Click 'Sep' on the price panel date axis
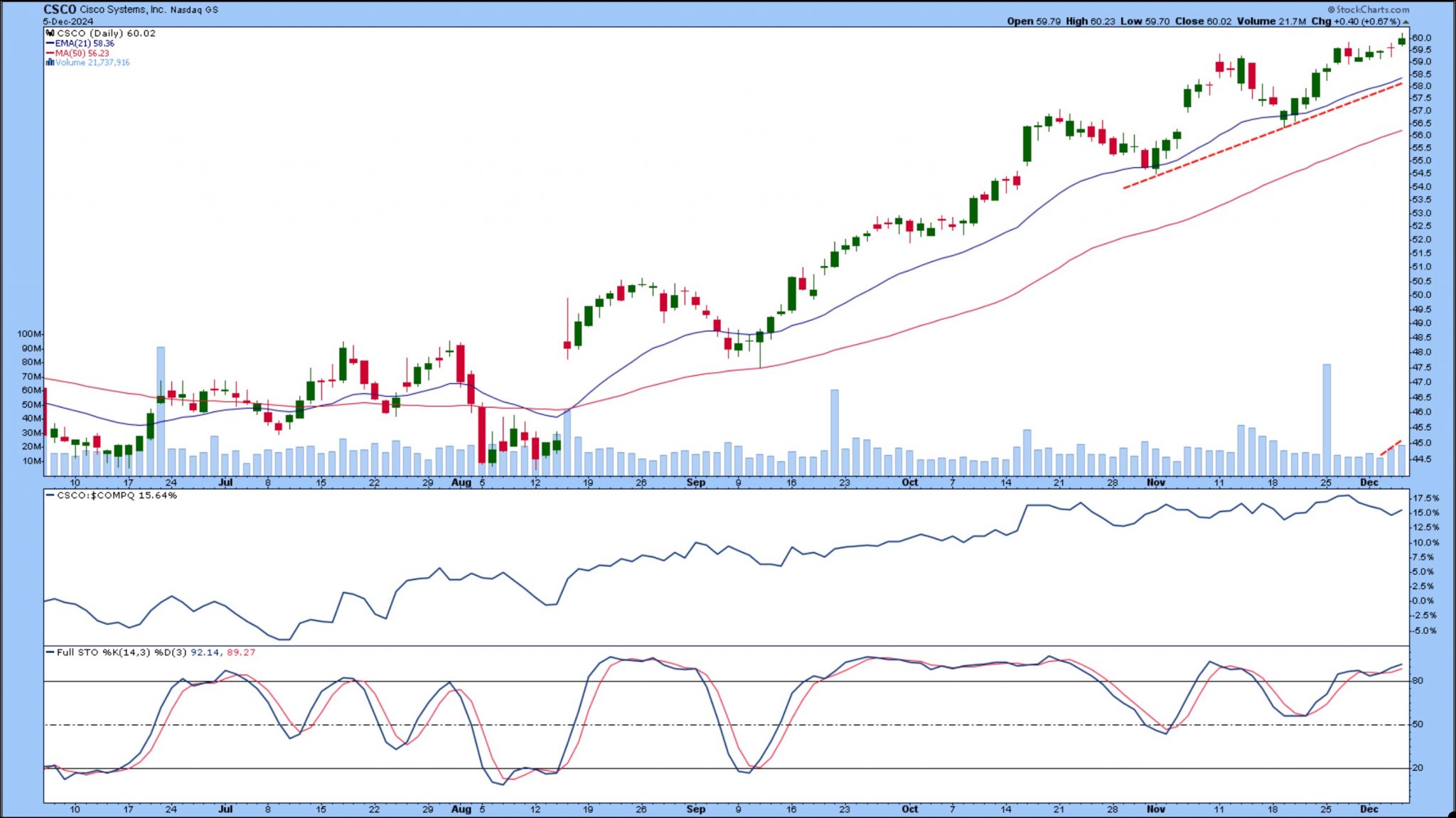The image size is (1456, 818). (696, 483)
